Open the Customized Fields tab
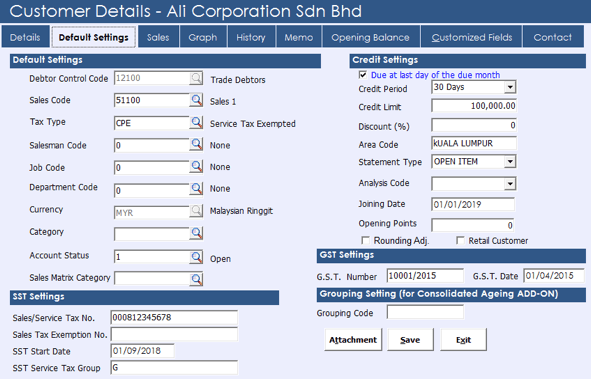This screenshot has width=591, height=379. tap(472, 37)
